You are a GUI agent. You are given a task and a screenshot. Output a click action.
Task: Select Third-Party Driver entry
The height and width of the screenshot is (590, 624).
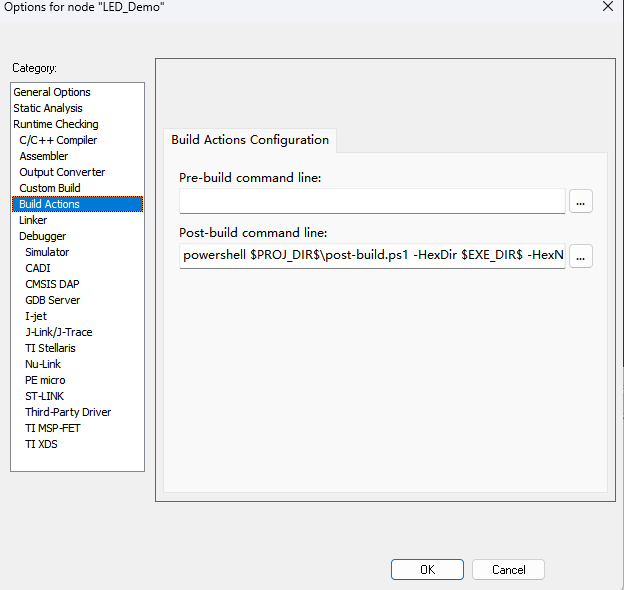coord(68,412)
